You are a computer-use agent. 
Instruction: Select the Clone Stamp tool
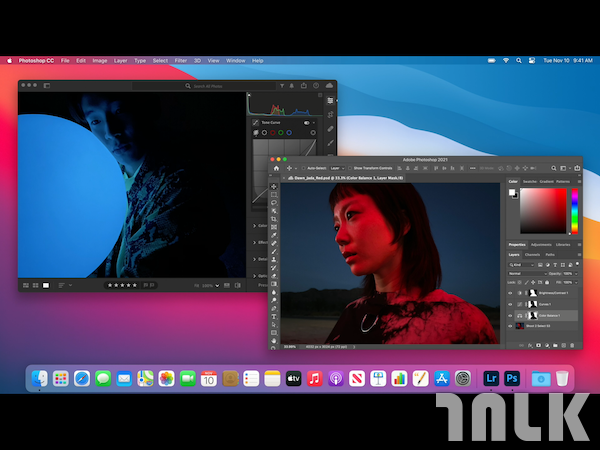274,259
